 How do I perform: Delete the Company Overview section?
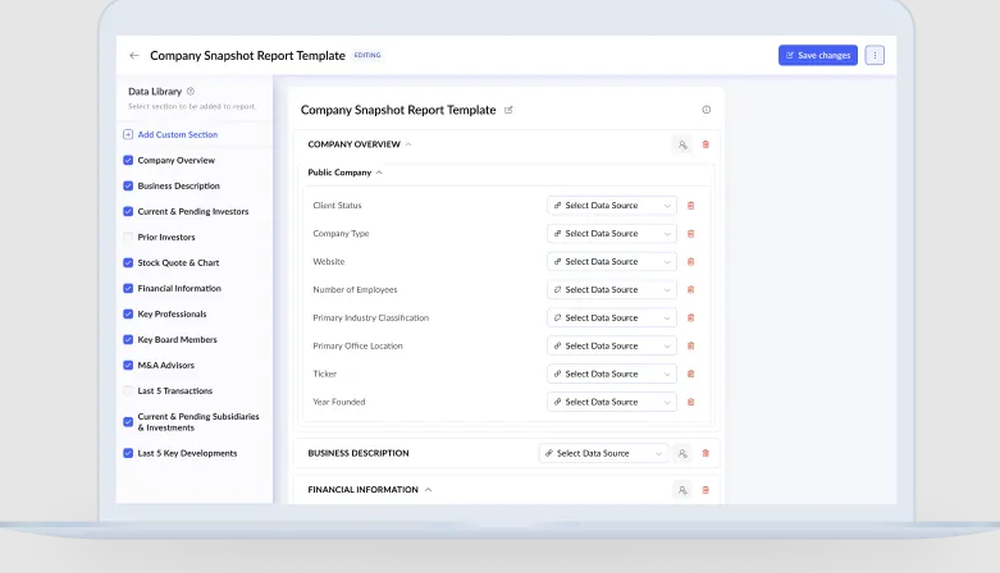[705, 145]
